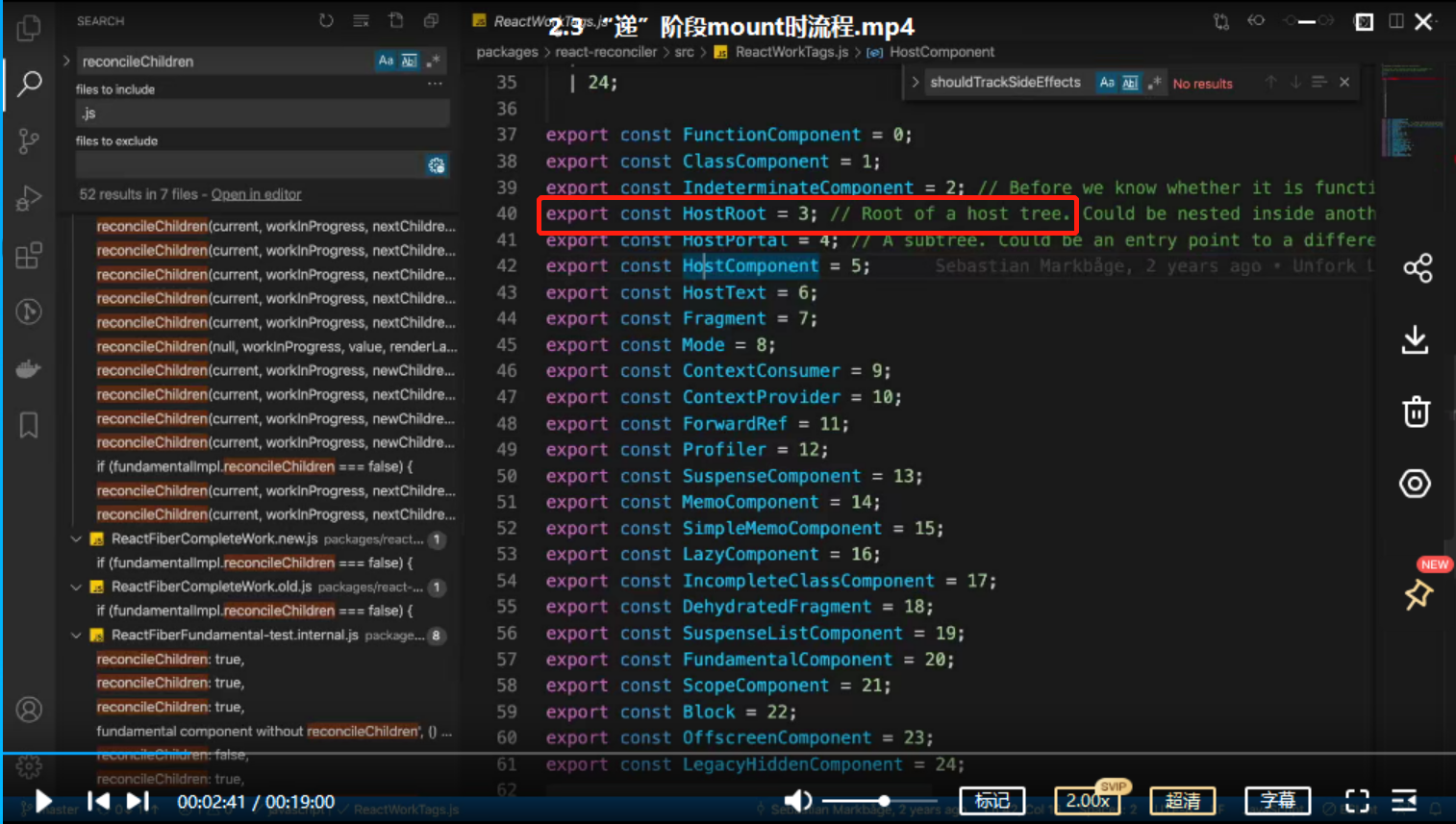Toggle Match Case in find widget

1107,83
